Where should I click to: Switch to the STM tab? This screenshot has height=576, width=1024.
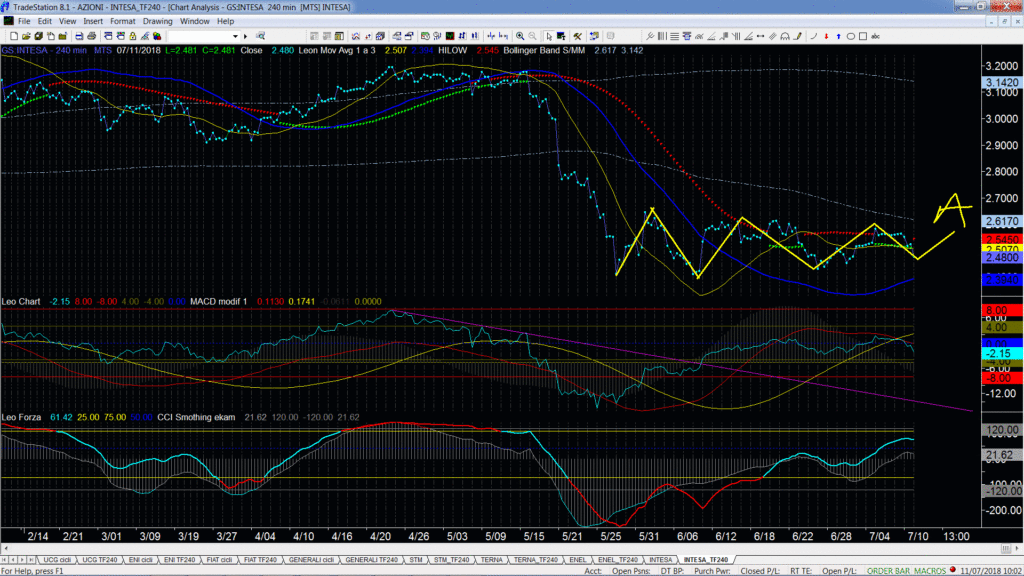tap(415, 560)
